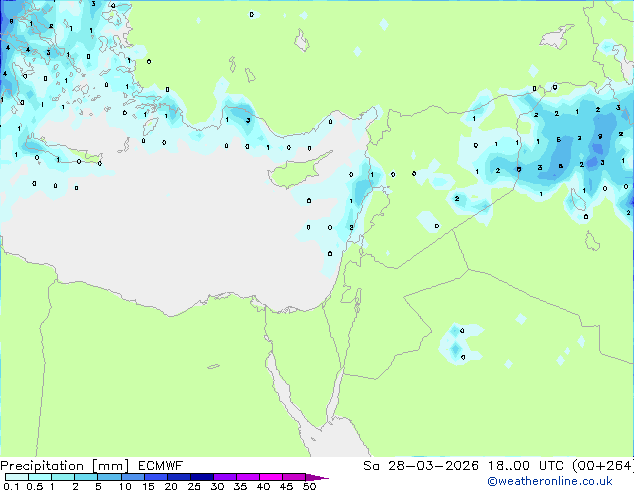Click the '40' legend scale label
Screen dimensions: 634x490
coord(263,486)
